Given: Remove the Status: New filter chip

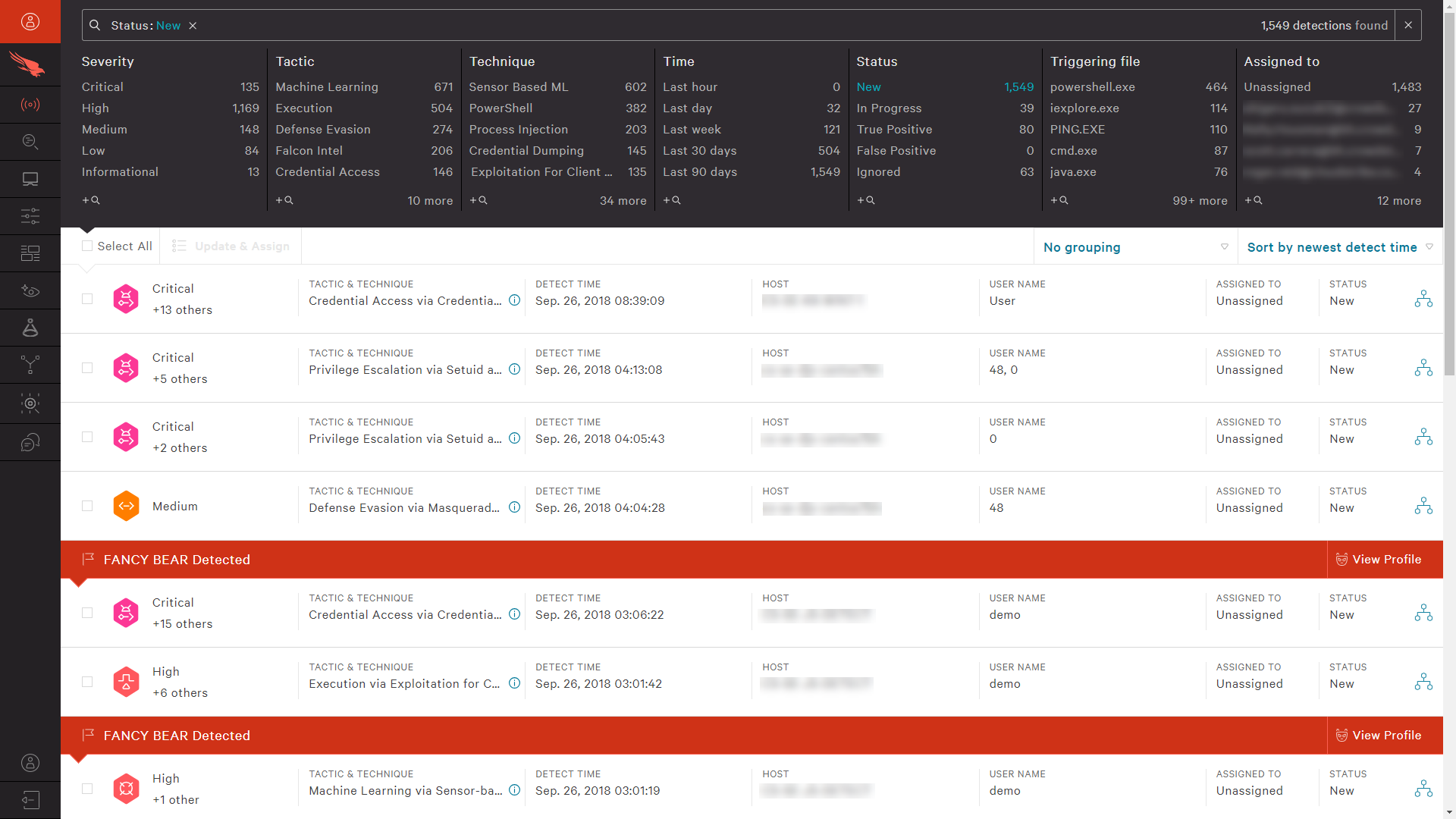Looking at the screenshot, I should [193, 26].
